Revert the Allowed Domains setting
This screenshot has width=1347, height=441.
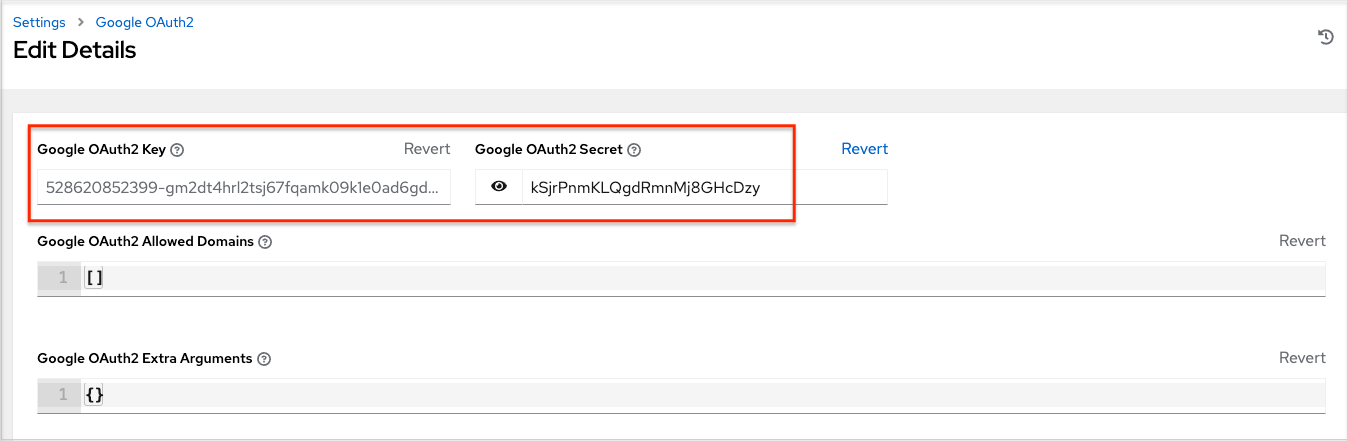point(1301,241)
